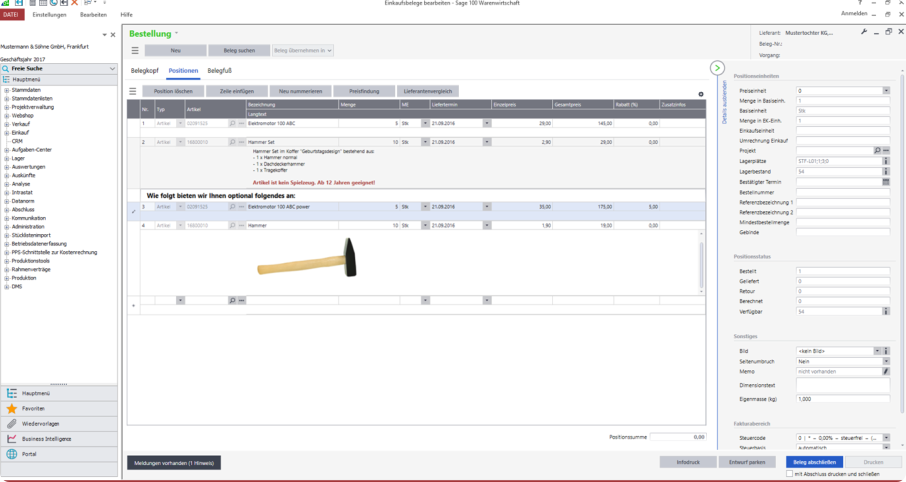
Task: Search for a project with the magnifier icon
Action: point(877,150)
